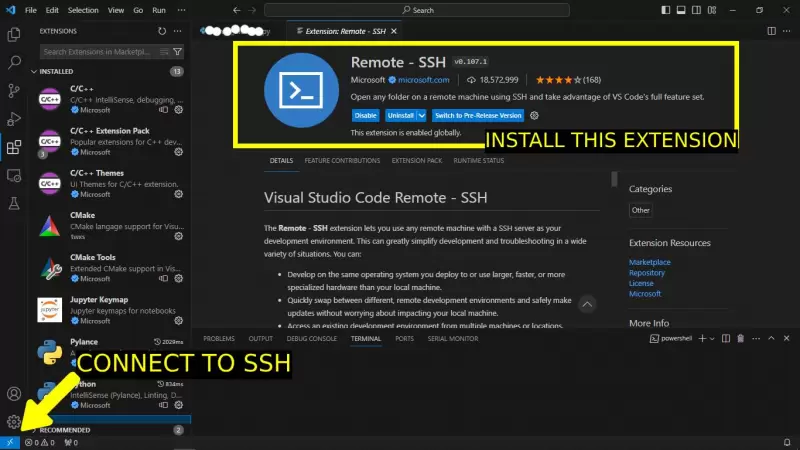Click the remote window status bar indicator

point(10,442)
